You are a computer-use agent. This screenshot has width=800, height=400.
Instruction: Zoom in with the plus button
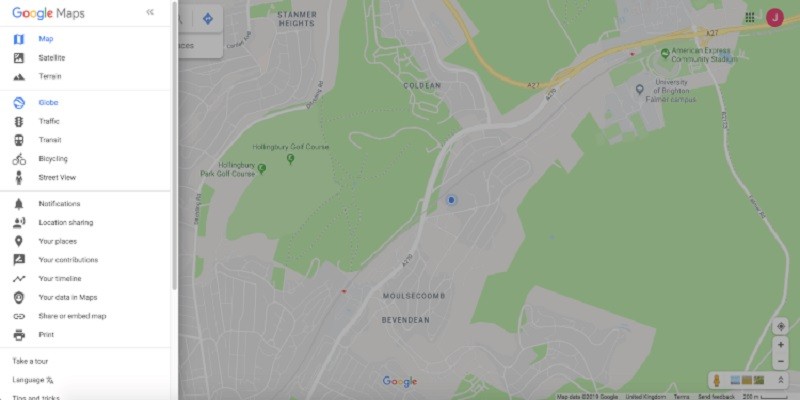(780, 345)
